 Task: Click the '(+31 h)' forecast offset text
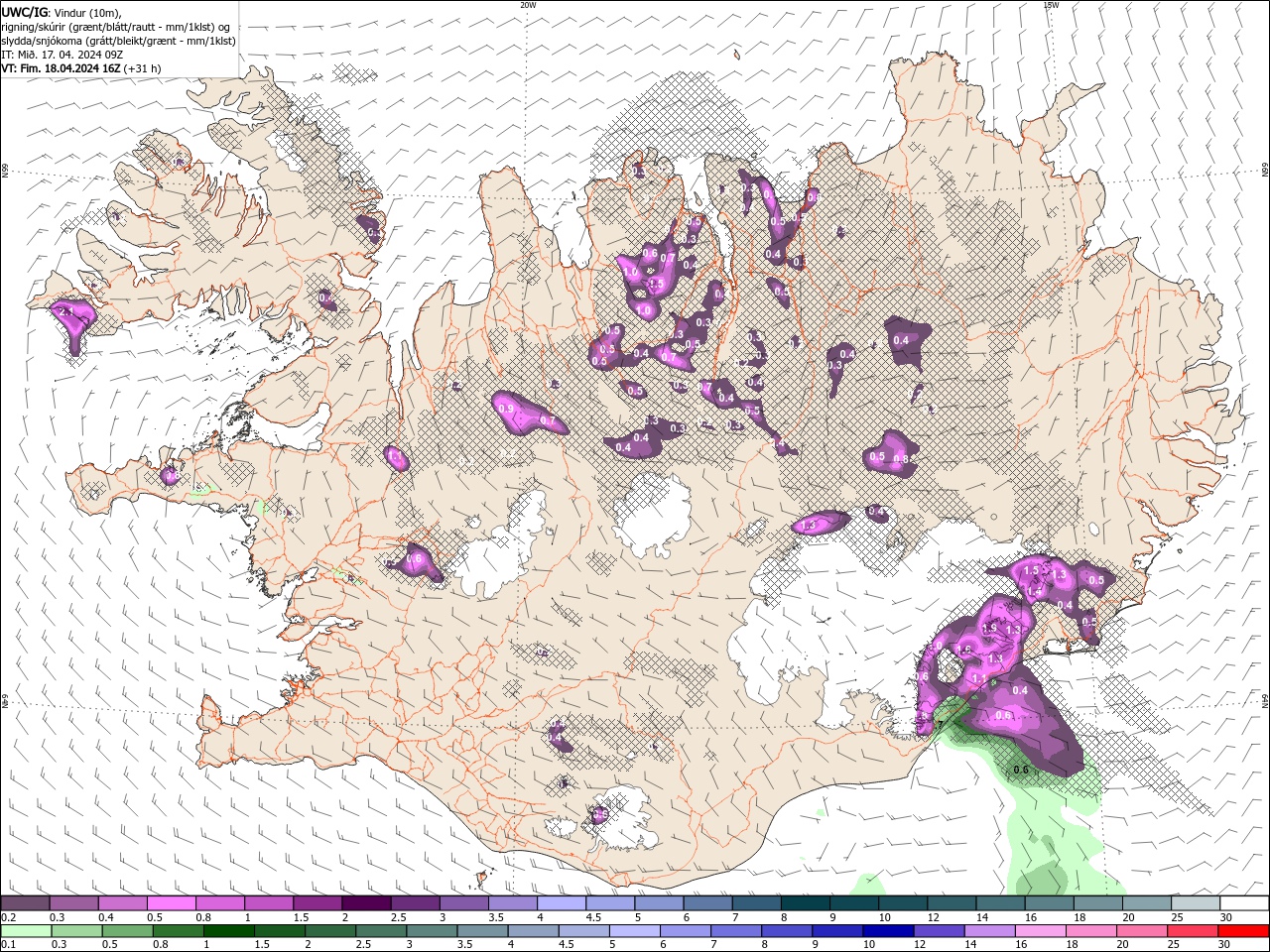pos(143,68)
